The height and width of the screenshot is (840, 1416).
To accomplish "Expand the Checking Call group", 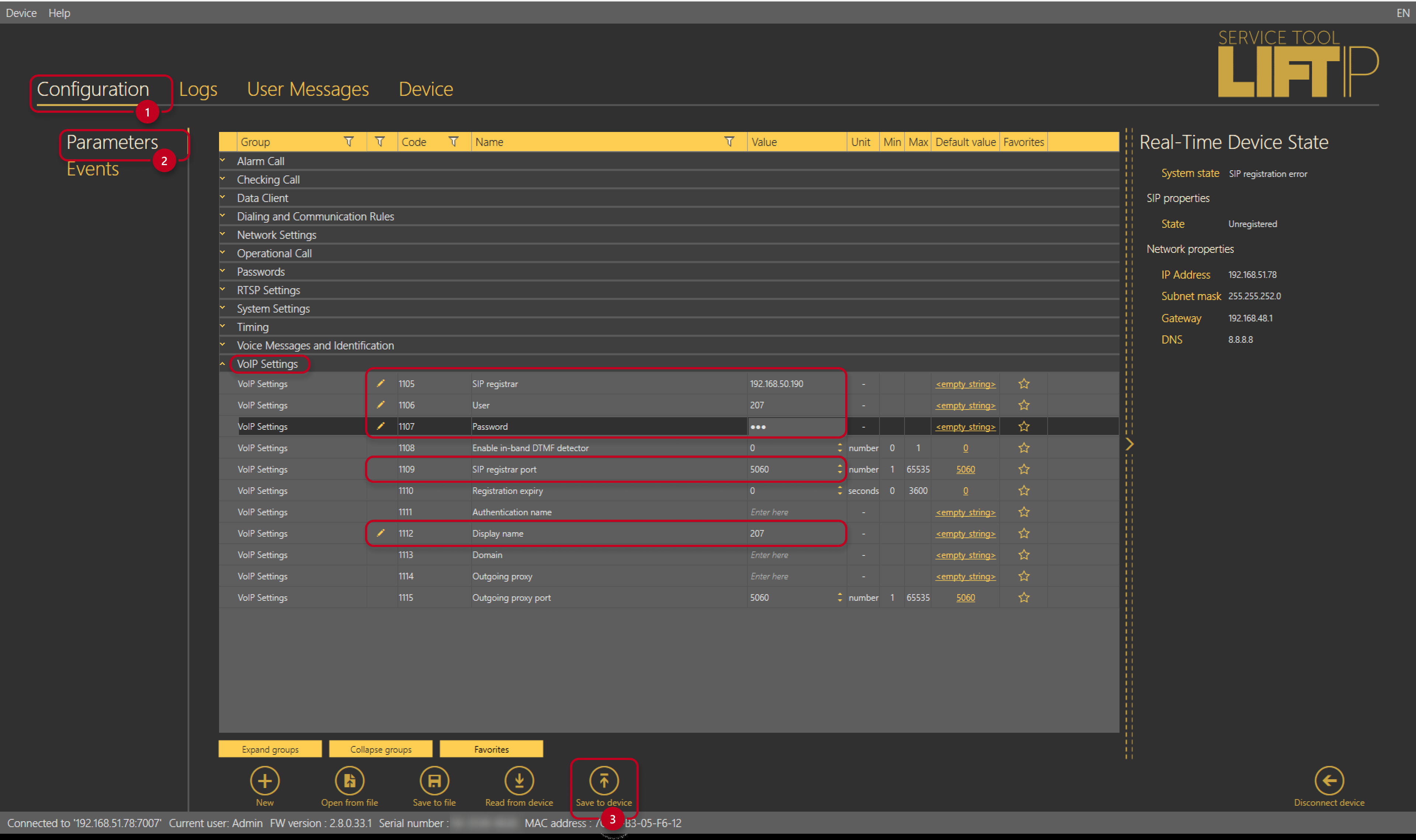I will tap(222, 179).
